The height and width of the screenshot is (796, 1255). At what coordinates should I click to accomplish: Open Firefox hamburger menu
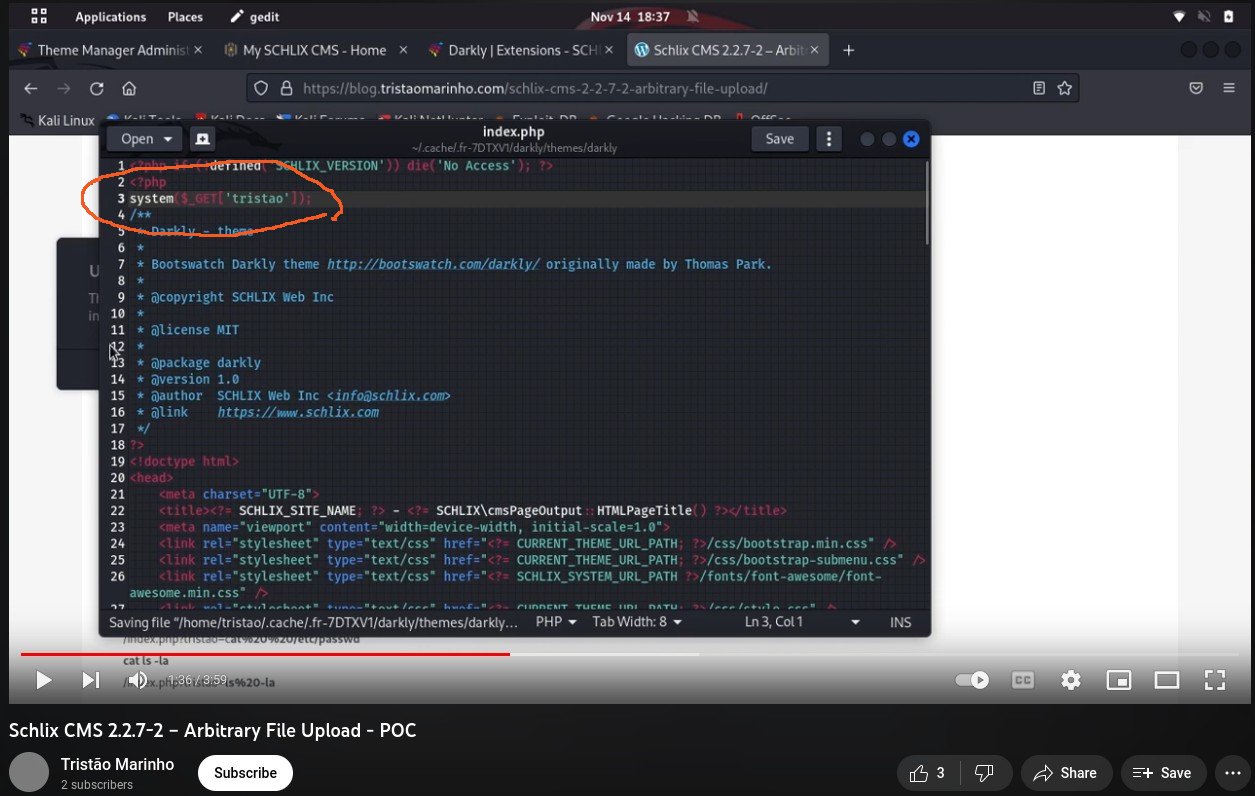1228,88
